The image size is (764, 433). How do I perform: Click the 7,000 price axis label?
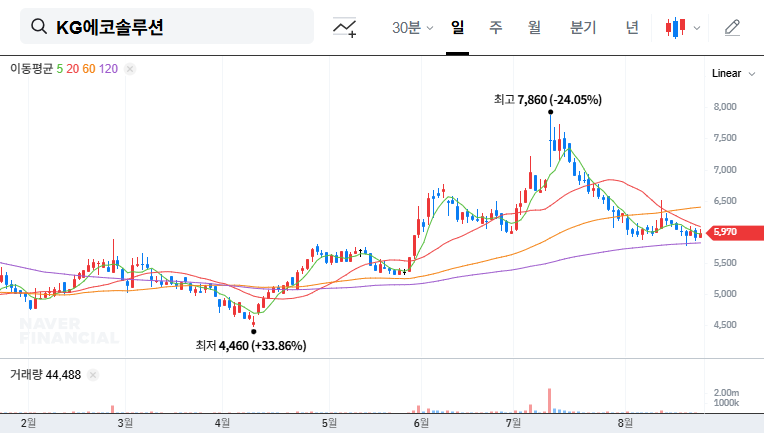[725, 169]
